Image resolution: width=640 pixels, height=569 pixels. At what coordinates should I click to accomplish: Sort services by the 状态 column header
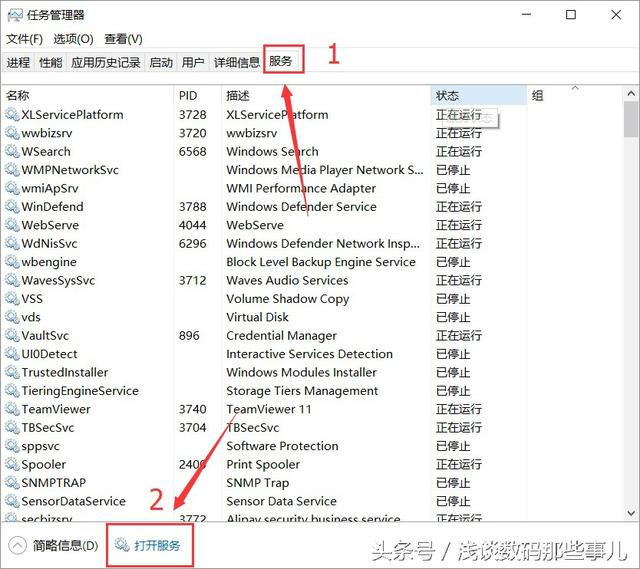447,96
